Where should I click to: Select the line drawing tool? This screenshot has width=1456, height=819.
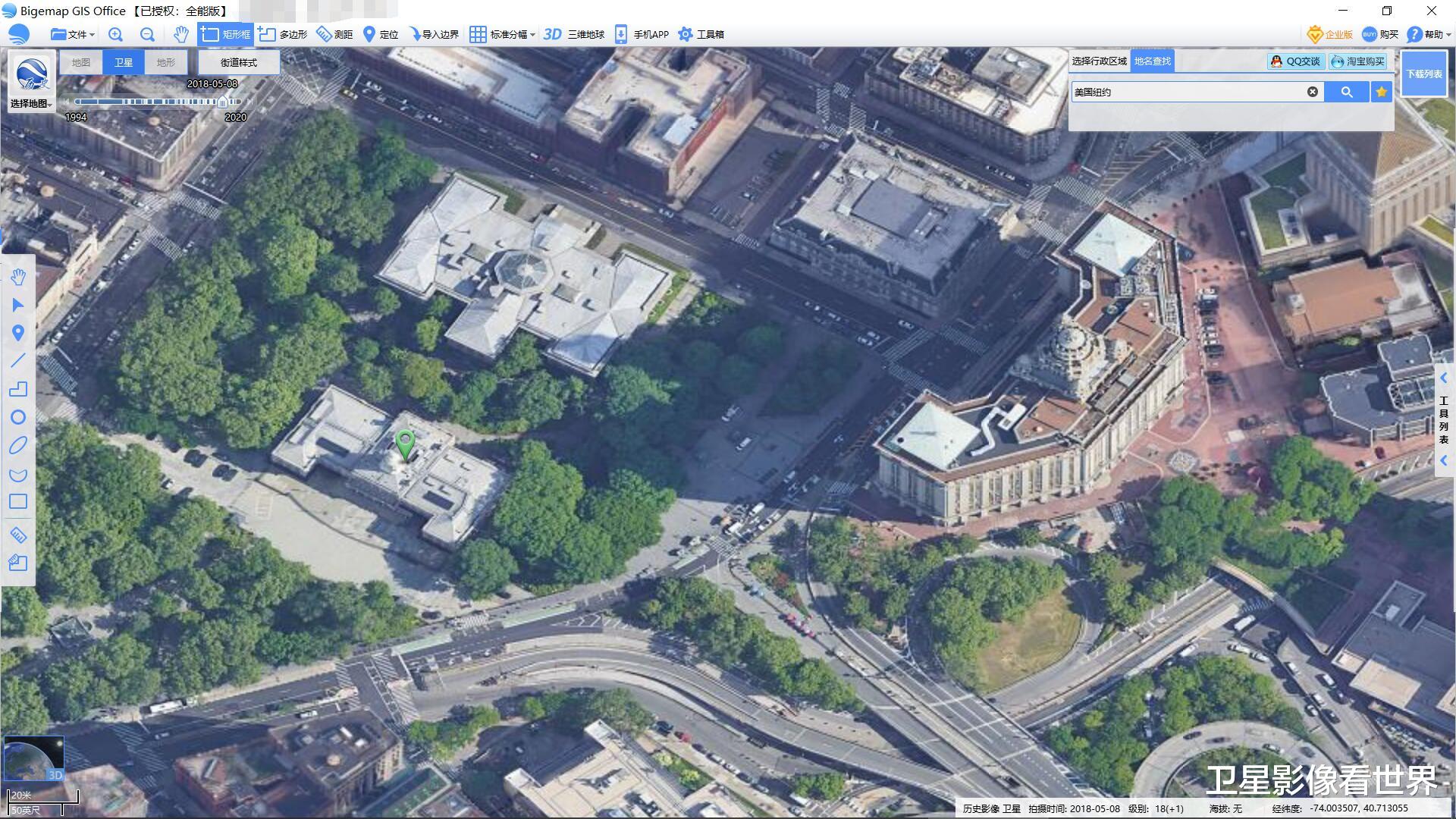[x=18, y=361]
